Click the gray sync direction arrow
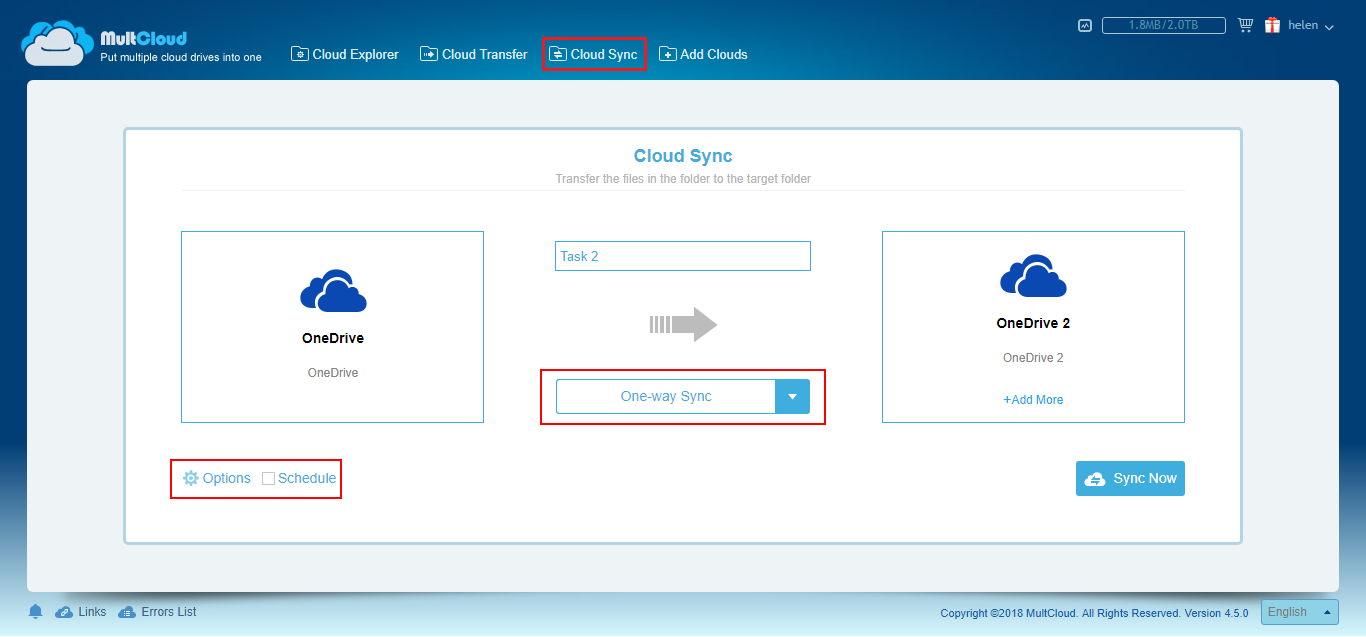 point(684,324)
